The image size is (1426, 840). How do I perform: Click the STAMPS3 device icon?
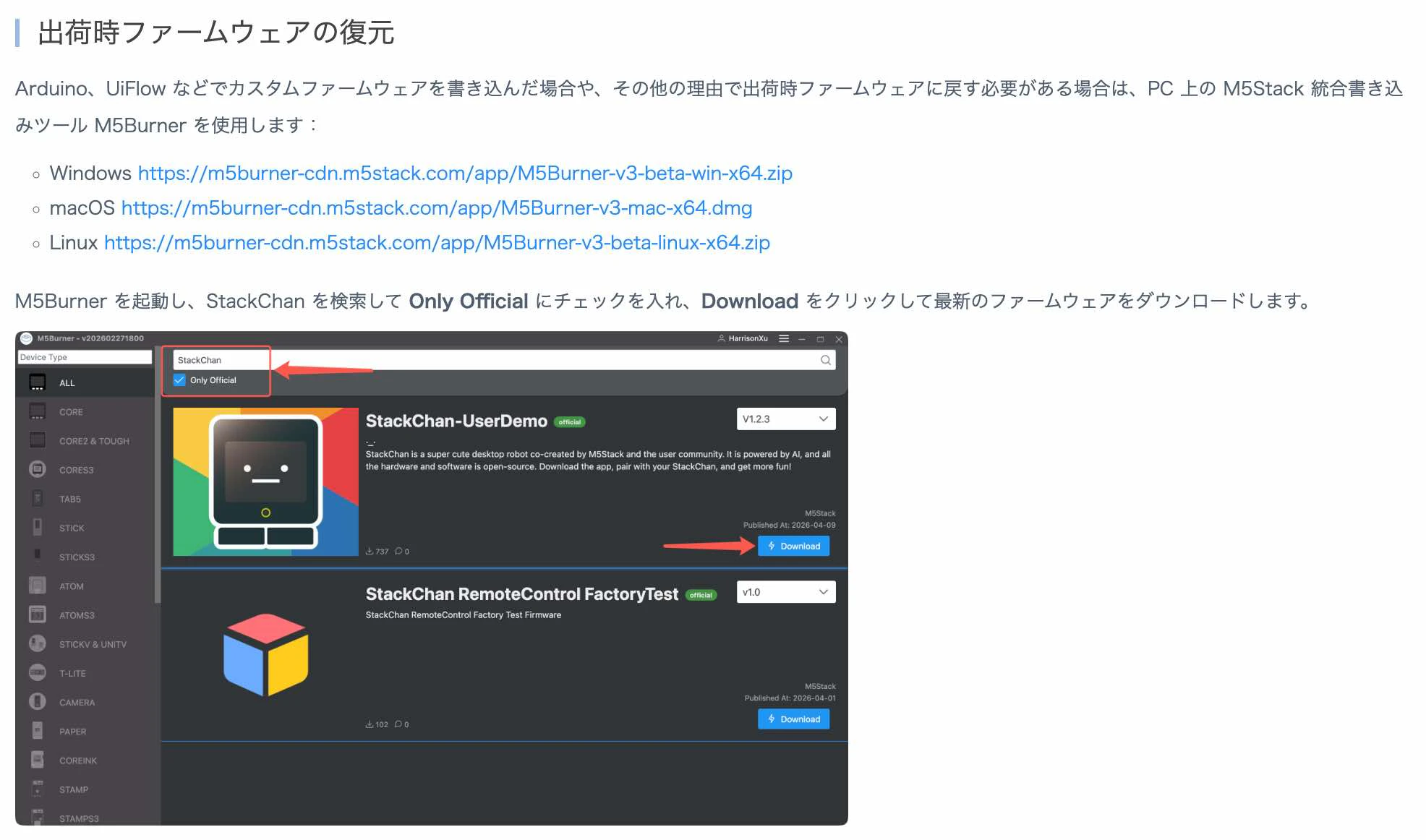click(38, 816)
